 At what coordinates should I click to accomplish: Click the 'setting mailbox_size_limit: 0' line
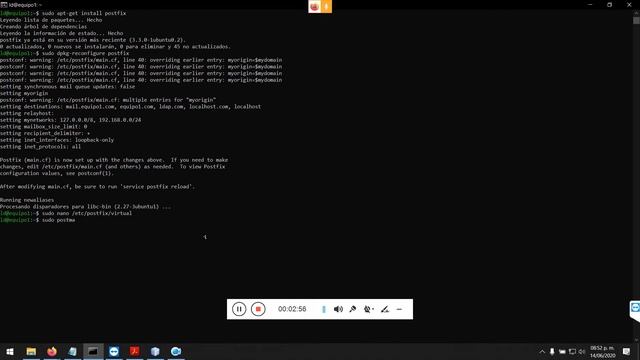[44, 127]
